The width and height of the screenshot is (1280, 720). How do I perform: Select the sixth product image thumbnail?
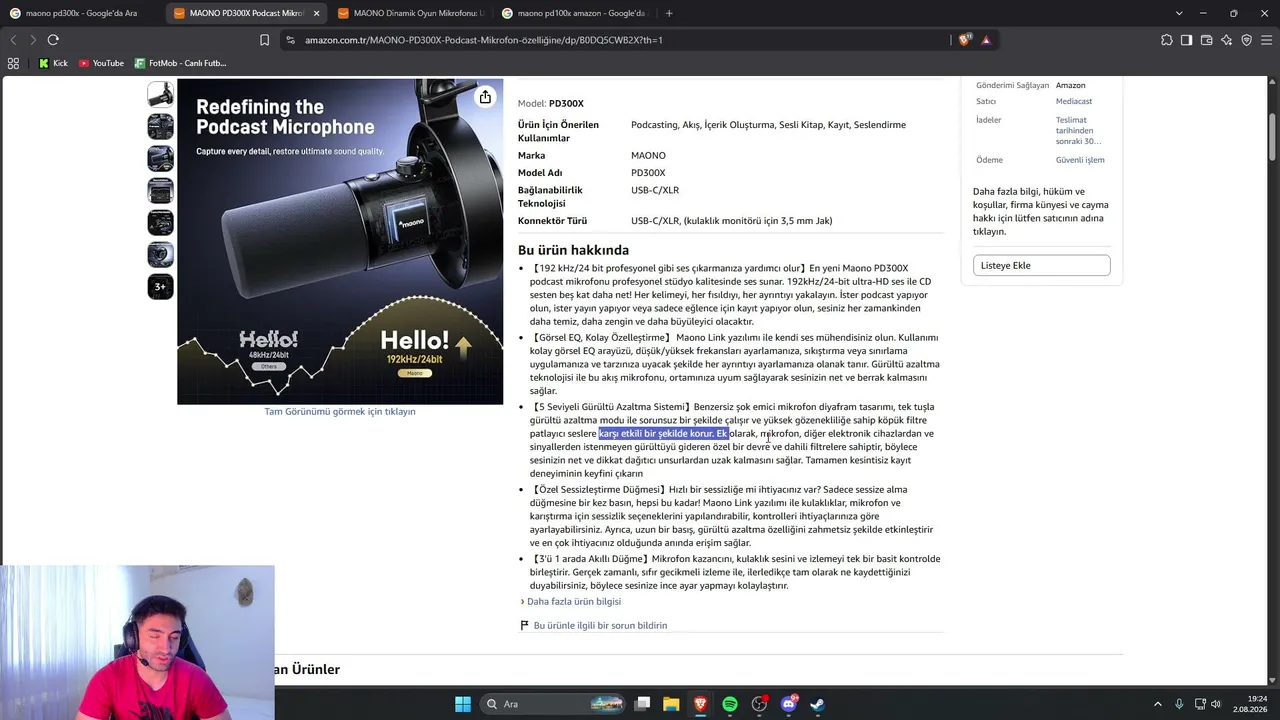(160, 254)
